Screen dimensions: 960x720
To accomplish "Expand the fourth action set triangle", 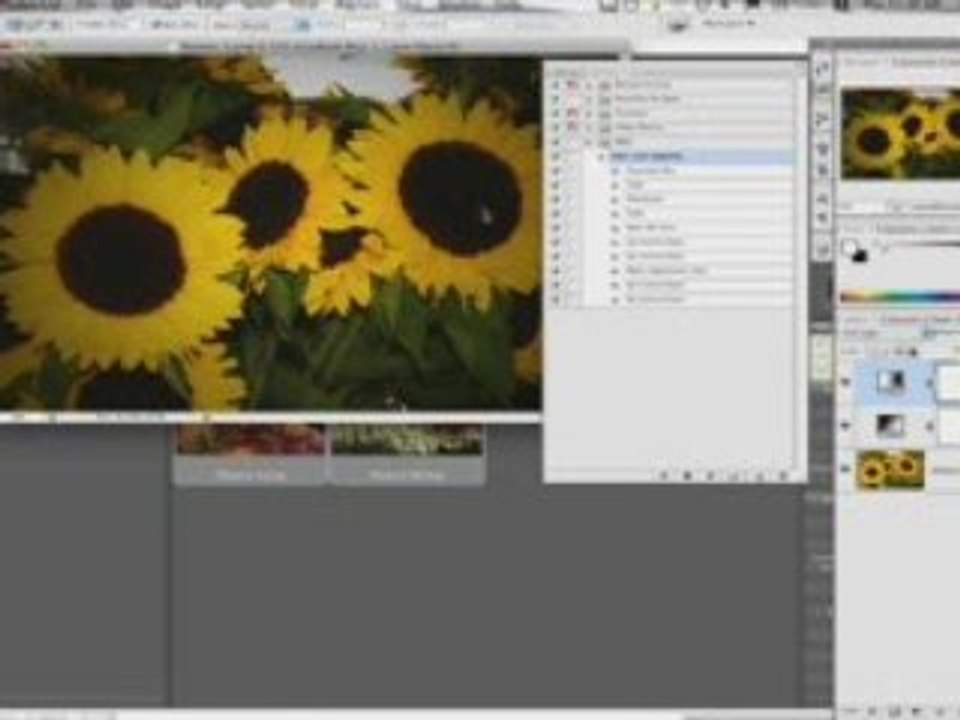I will pyautogui.click(x=590, y=127).
